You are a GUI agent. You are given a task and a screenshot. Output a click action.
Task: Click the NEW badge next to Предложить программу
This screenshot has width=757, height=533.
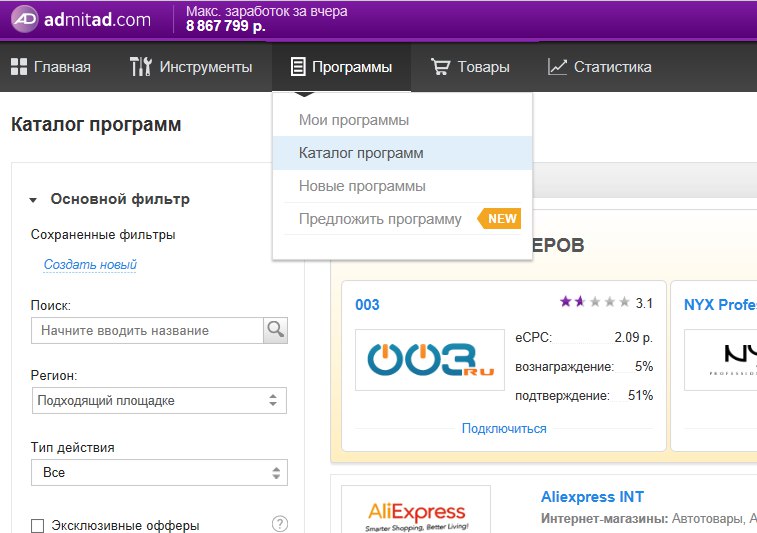(x=500, y=219)
